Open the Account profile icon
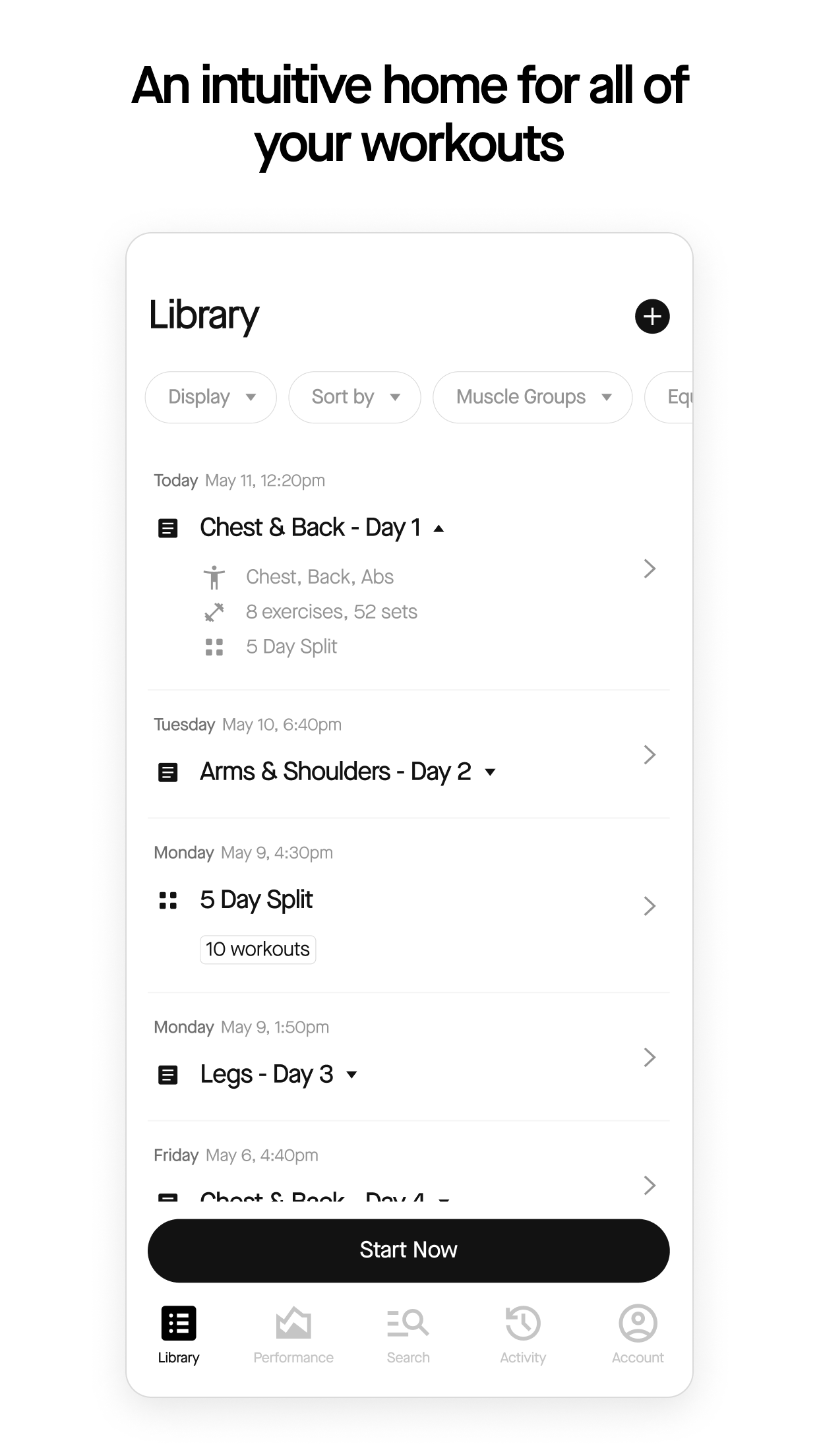819x1456 pixels. point(638,1323)
